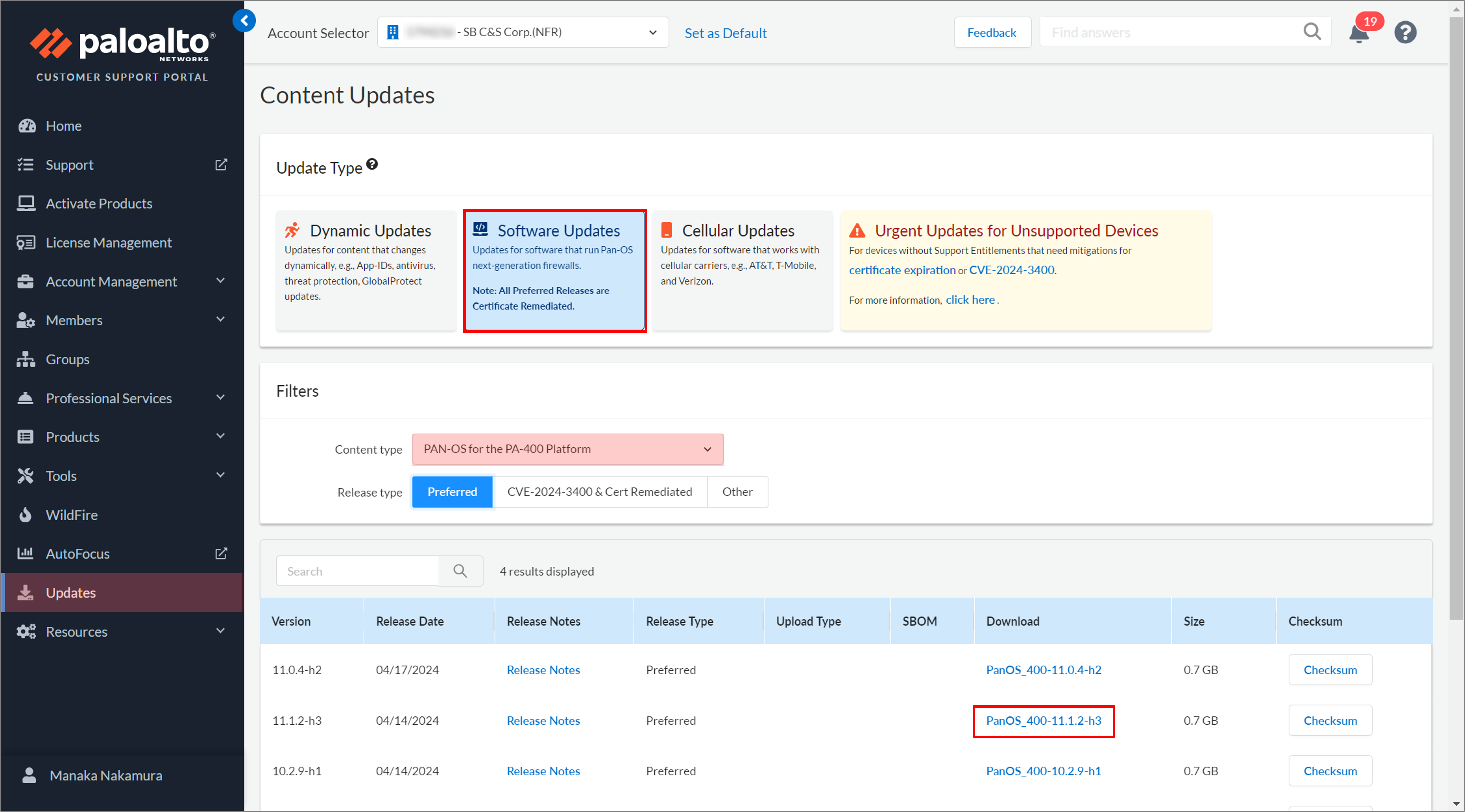
Task: Click Checksum button for 11.0.4-h2
Action: click(x=1330, y=670)
